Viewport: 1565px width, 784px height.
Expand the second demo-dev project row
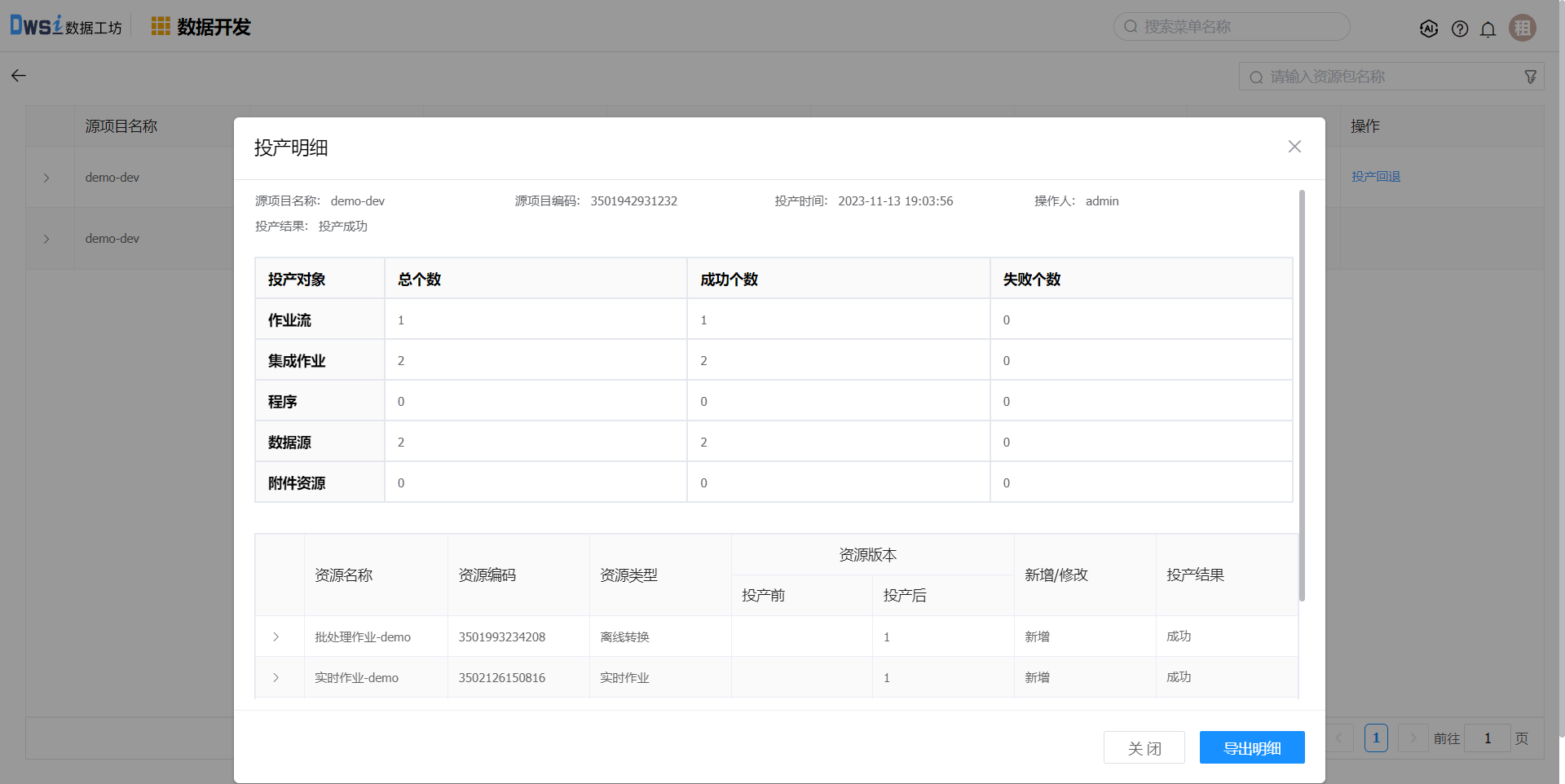[46, 239]
